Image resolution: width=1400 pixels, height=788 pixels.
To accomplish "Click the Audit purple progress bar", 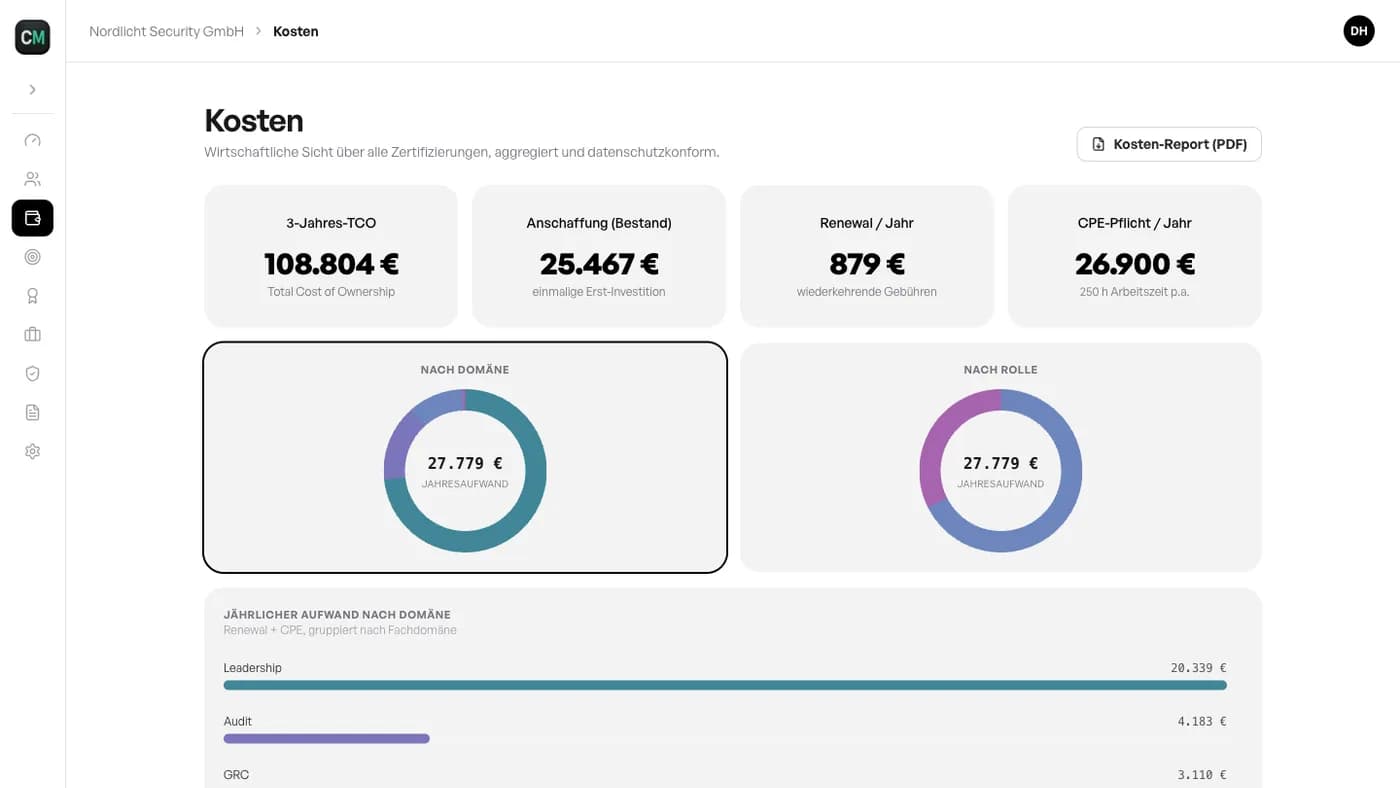I will tap(326, 739).
